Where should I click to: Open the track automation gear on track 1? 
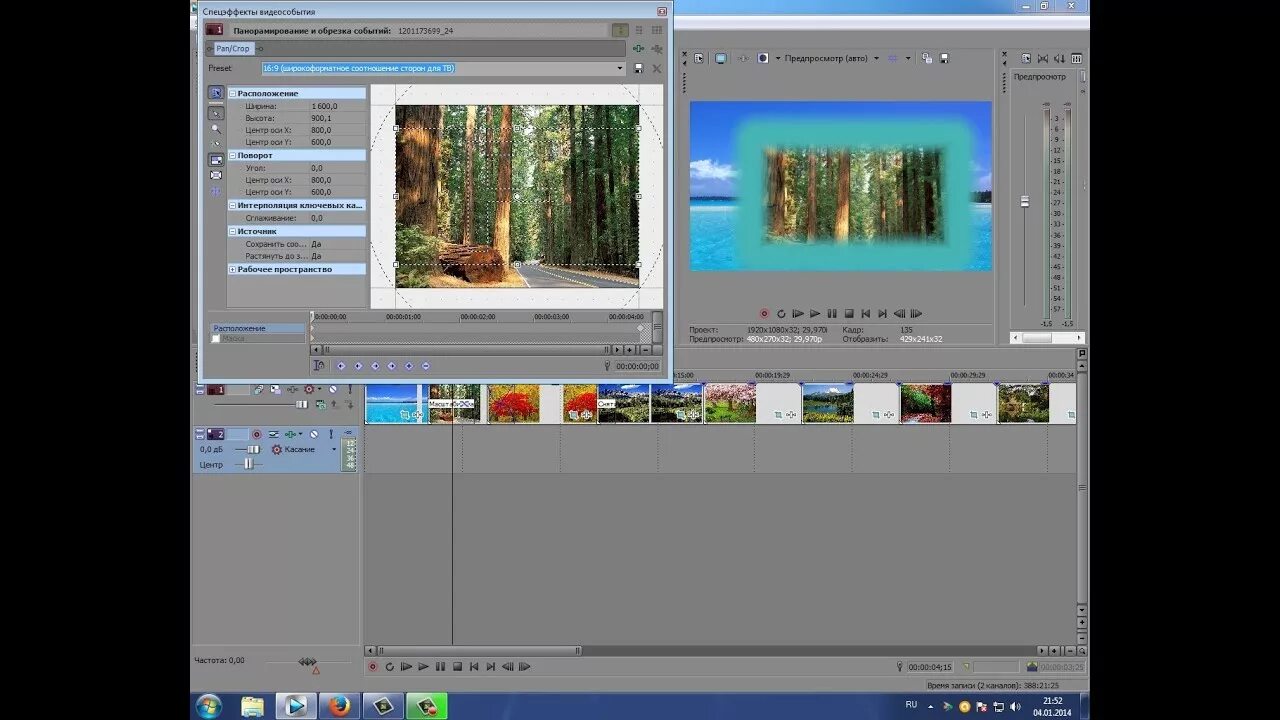tap(309, 390)
